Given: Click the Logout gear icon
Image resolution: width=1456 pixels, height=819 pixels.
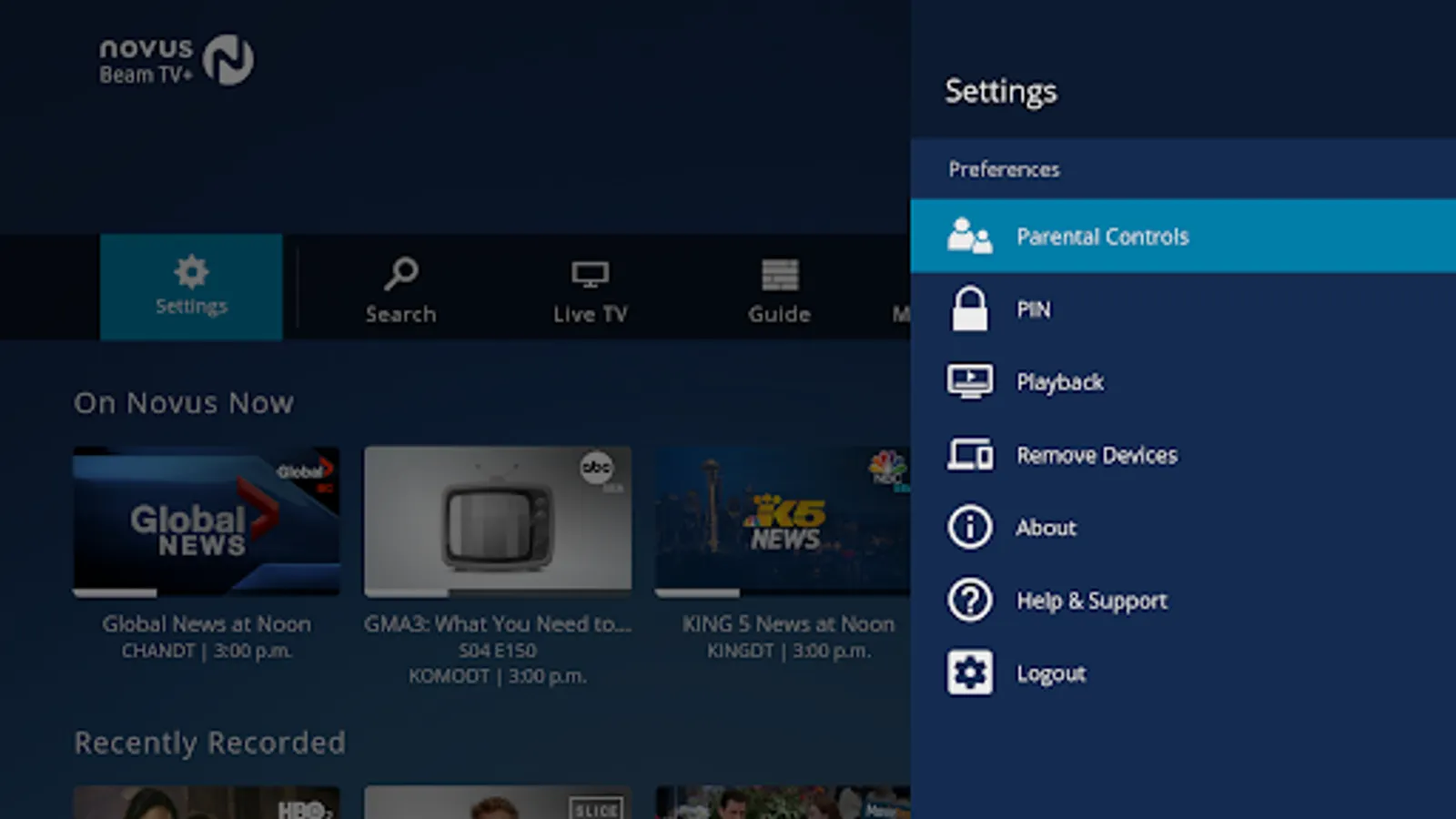Looking at the screenshot, I should pyautogui.click(x=969, y=672).
